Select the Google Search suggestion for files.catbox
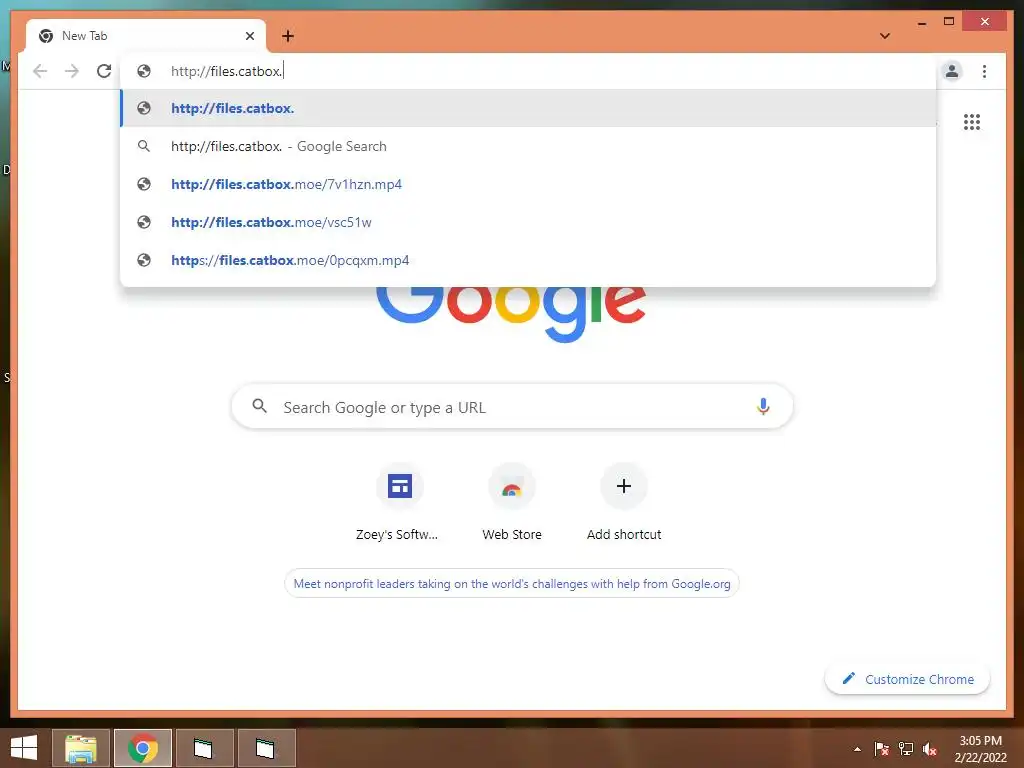Image resolution: width=1024 pixels, height=768 pixels. click(528, 146)
